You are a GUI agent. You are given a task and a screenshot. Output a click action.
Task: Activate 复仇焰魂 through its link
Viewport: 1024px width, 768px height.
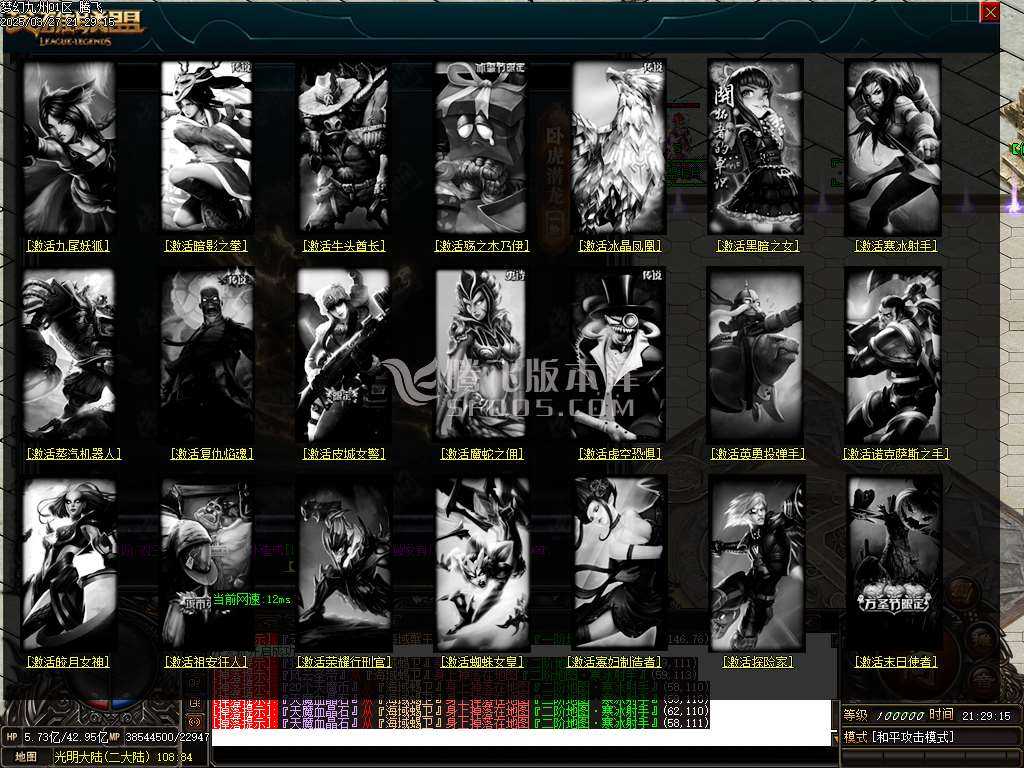coord(212,454)
